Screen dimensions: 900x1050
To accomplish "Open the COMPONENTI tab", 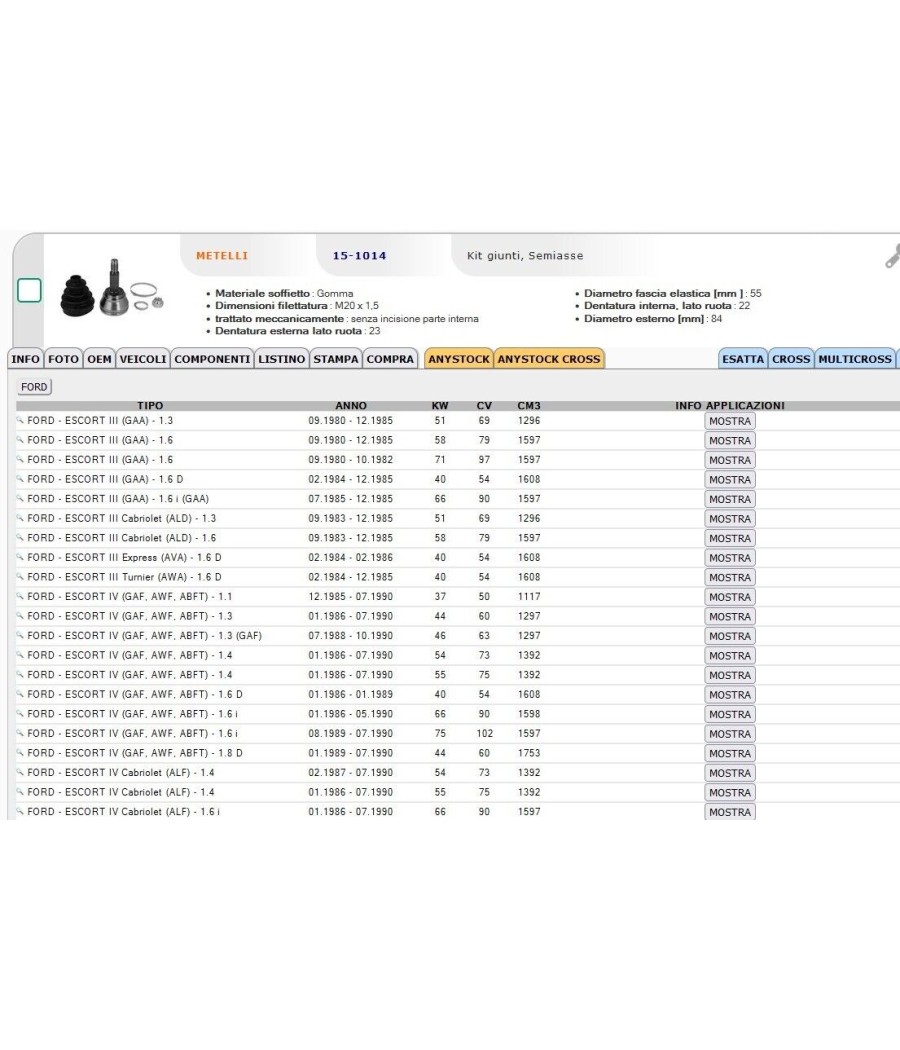I will click(212, 359).
